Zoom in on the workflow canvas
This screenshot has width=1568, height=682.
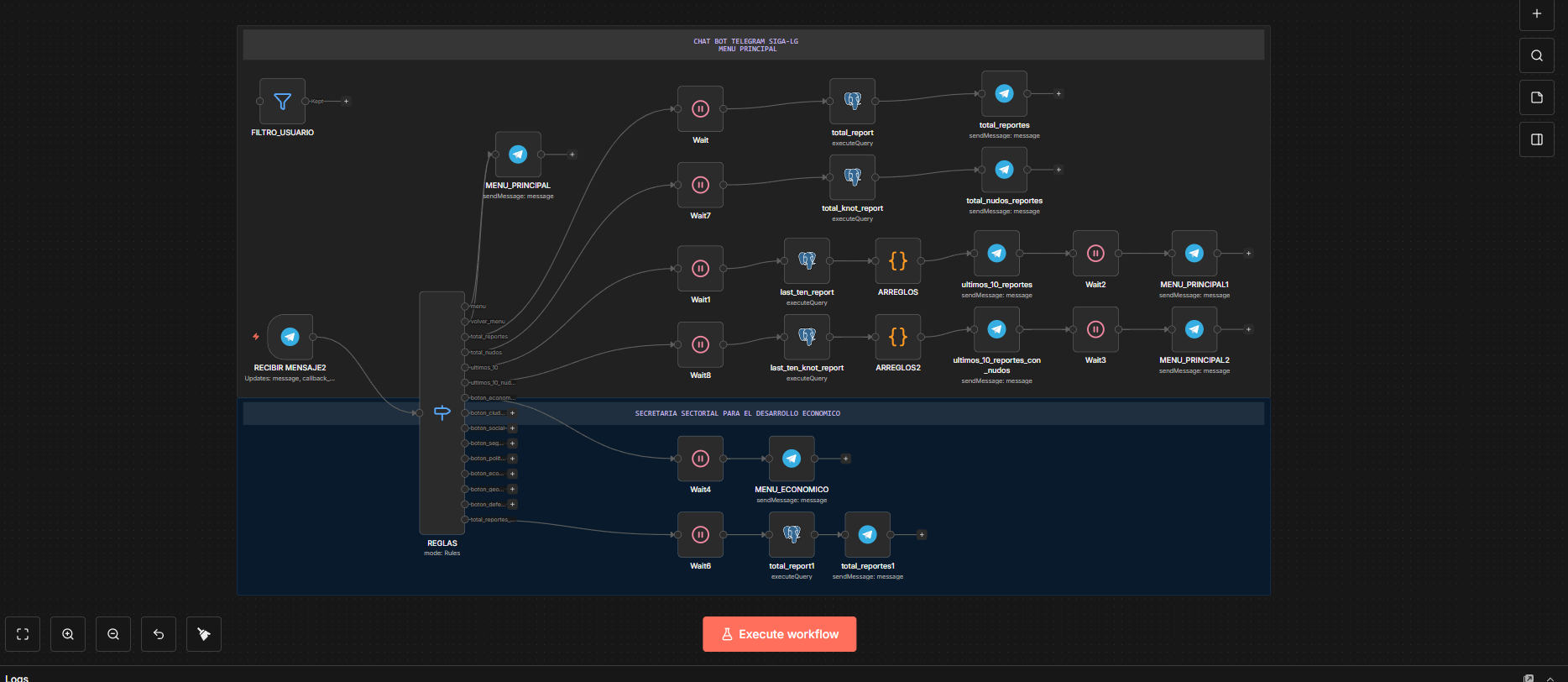(68, 634)
